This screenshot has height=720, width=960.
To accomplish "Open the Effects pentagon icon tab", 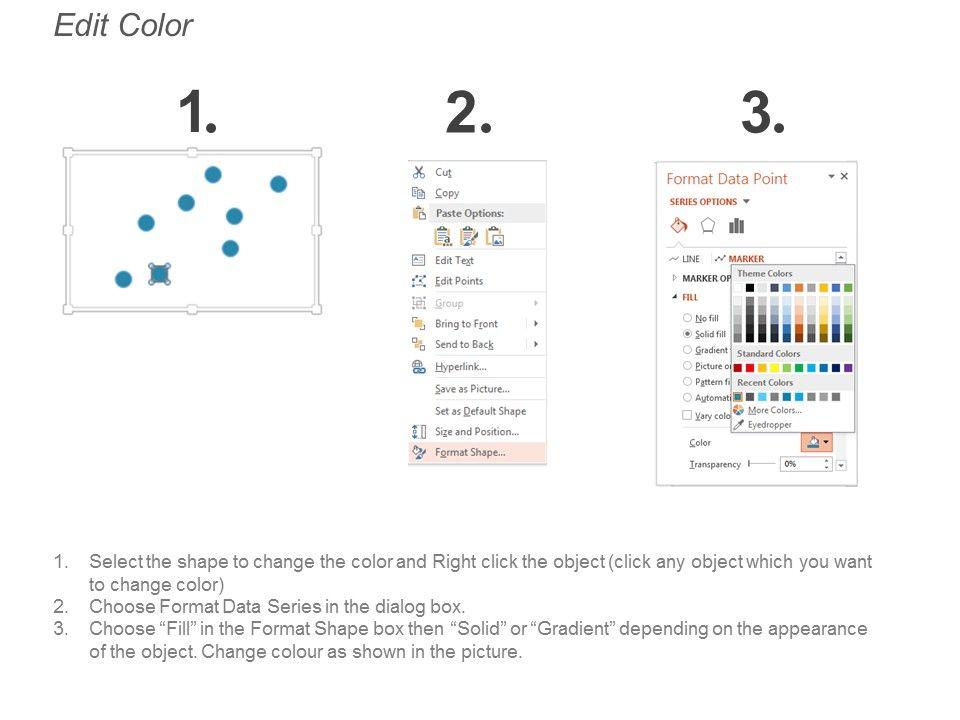I will [x=708, y=225].
